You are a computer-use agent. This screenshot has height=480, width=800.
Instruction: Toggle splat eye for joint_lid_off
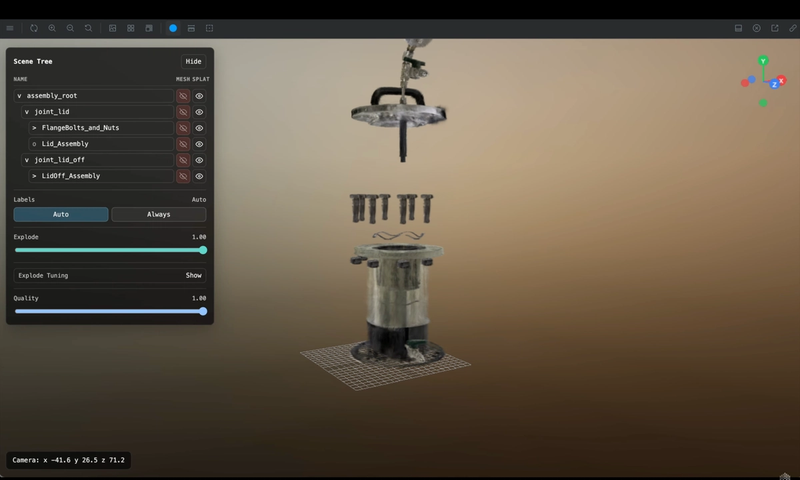(x=199, y=160)
